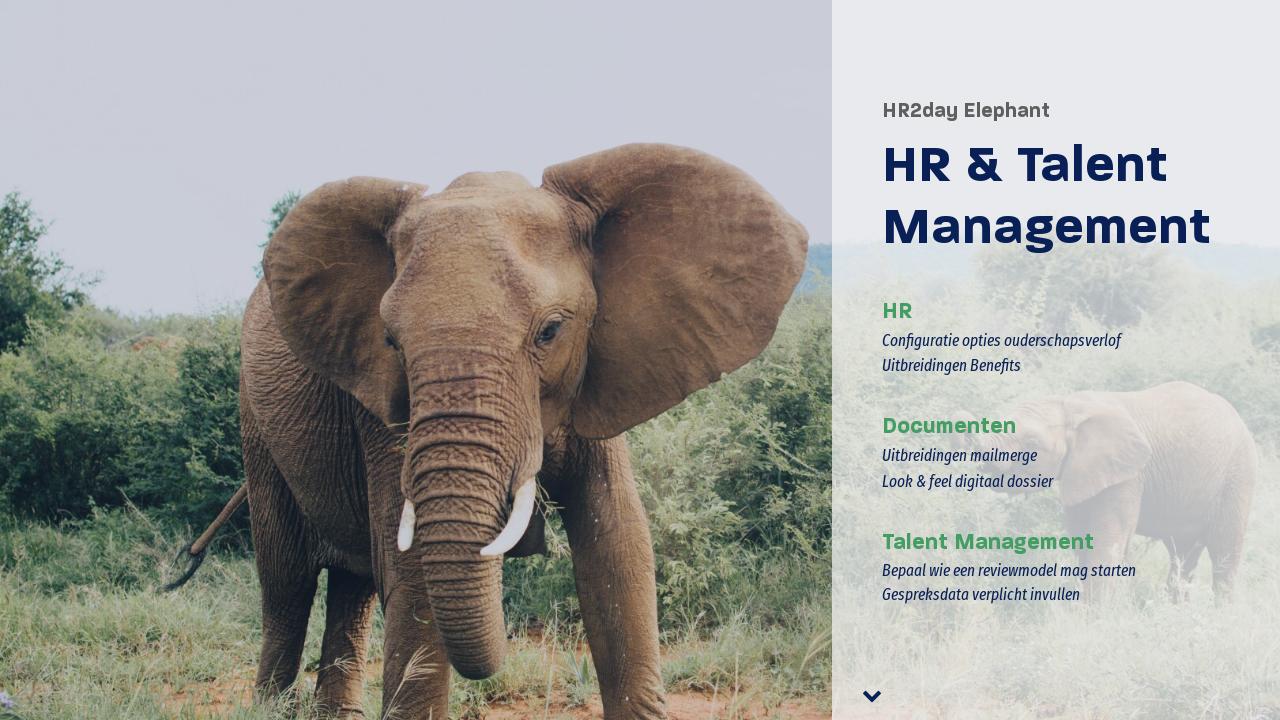Select 'Configuratie opties ouderschapsverlof' item

pos(1001,340)
